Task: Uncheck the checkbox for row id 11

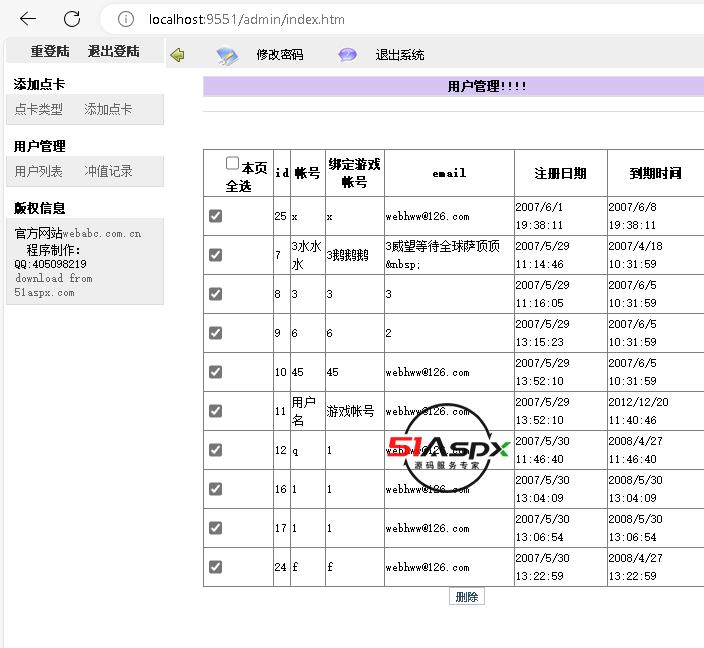Action: [215, 411]
